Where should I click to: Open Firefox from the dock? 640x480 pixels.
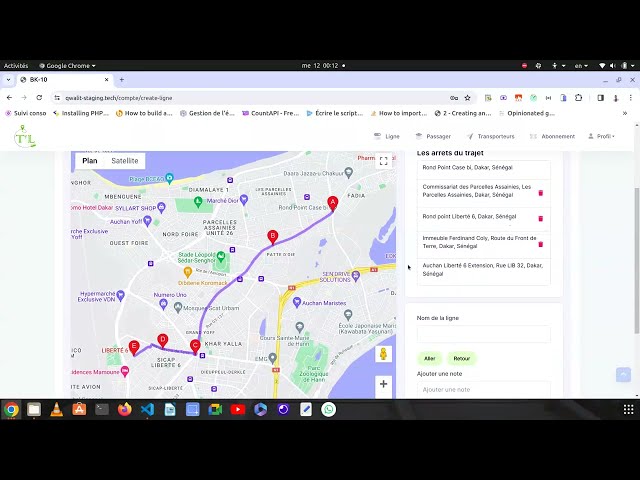click(124, 409)
